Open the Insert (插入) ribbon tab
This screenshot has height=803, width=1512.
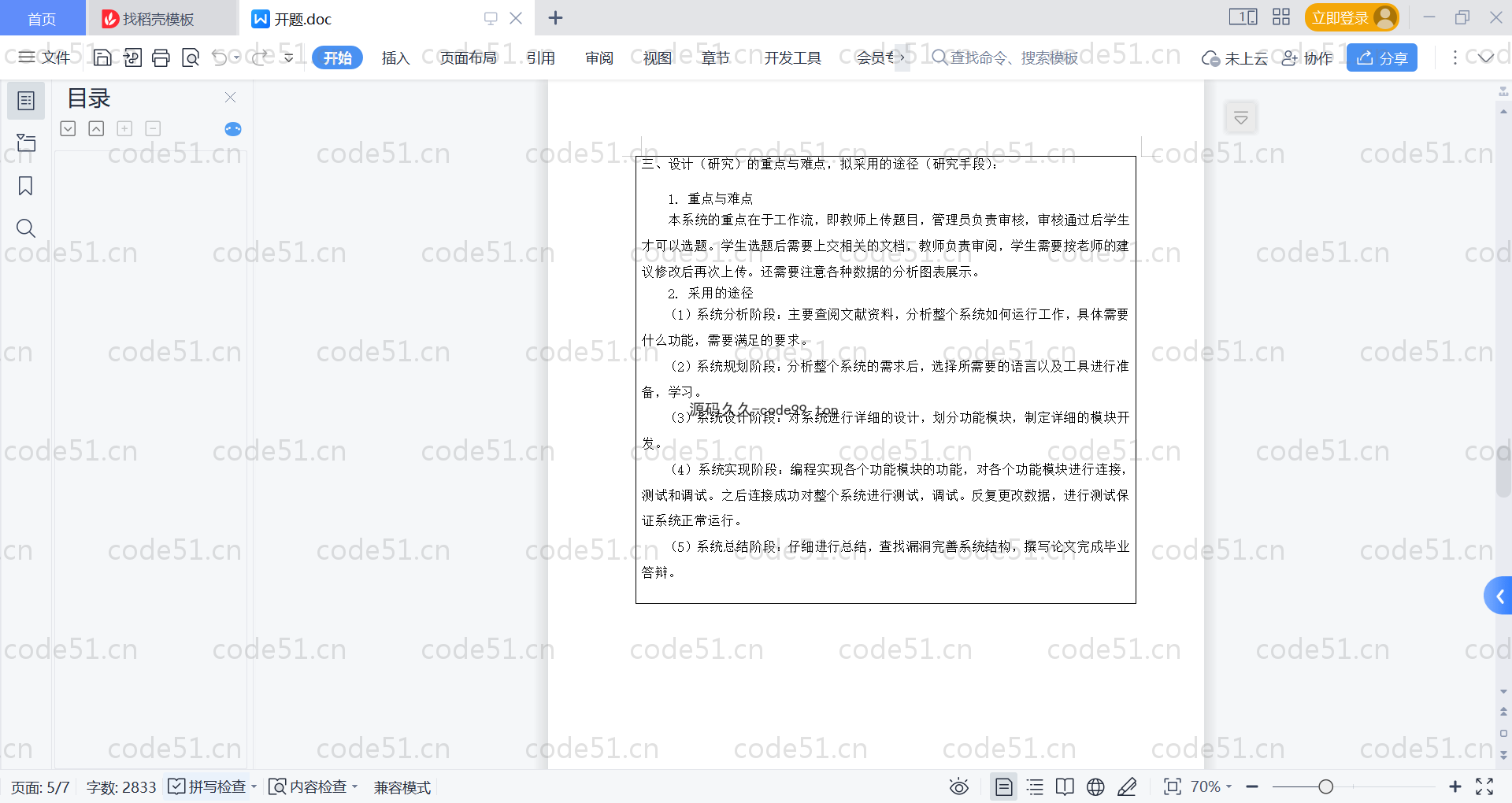click(395, 57)
